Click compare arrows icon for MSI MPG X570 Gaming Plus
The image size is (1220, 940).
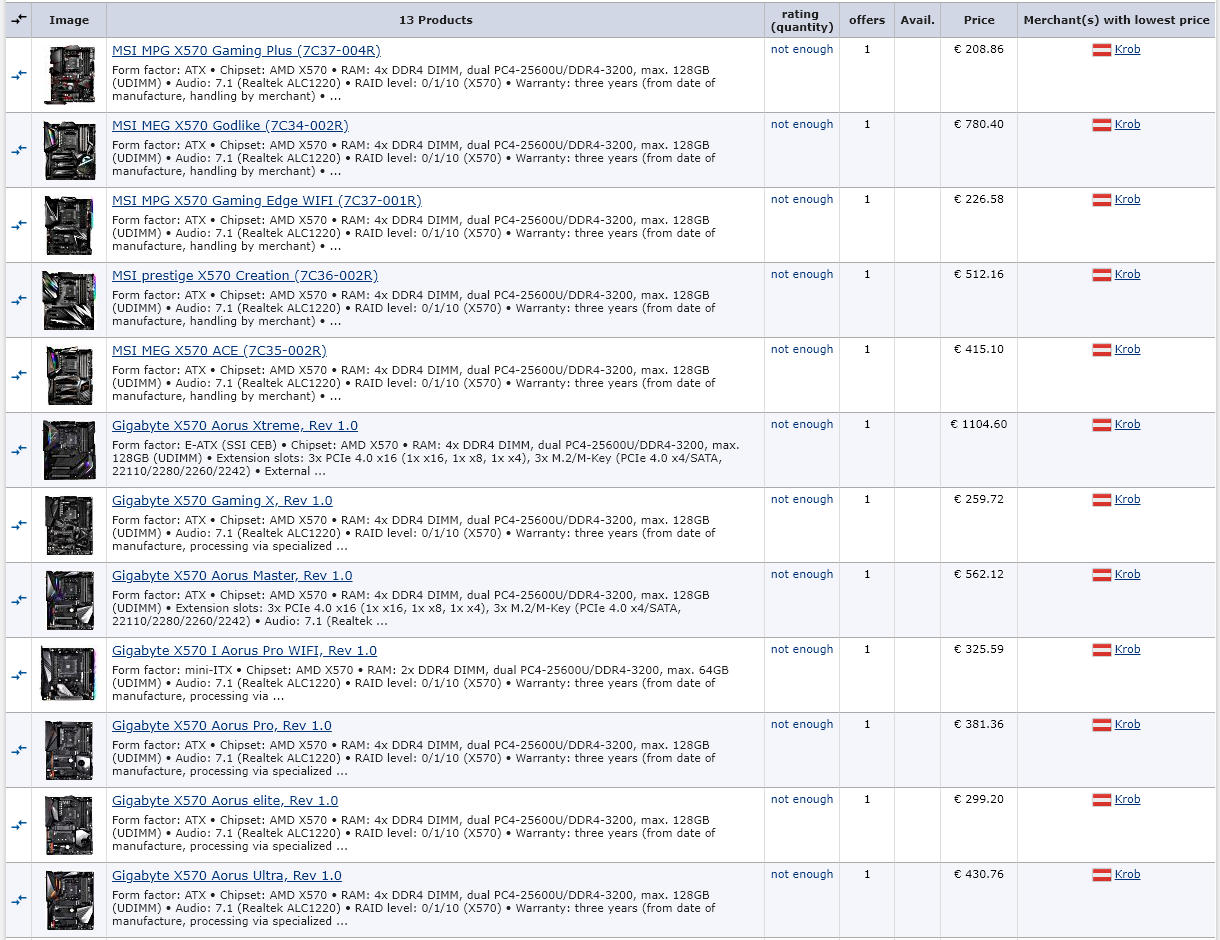pos(19,75)
